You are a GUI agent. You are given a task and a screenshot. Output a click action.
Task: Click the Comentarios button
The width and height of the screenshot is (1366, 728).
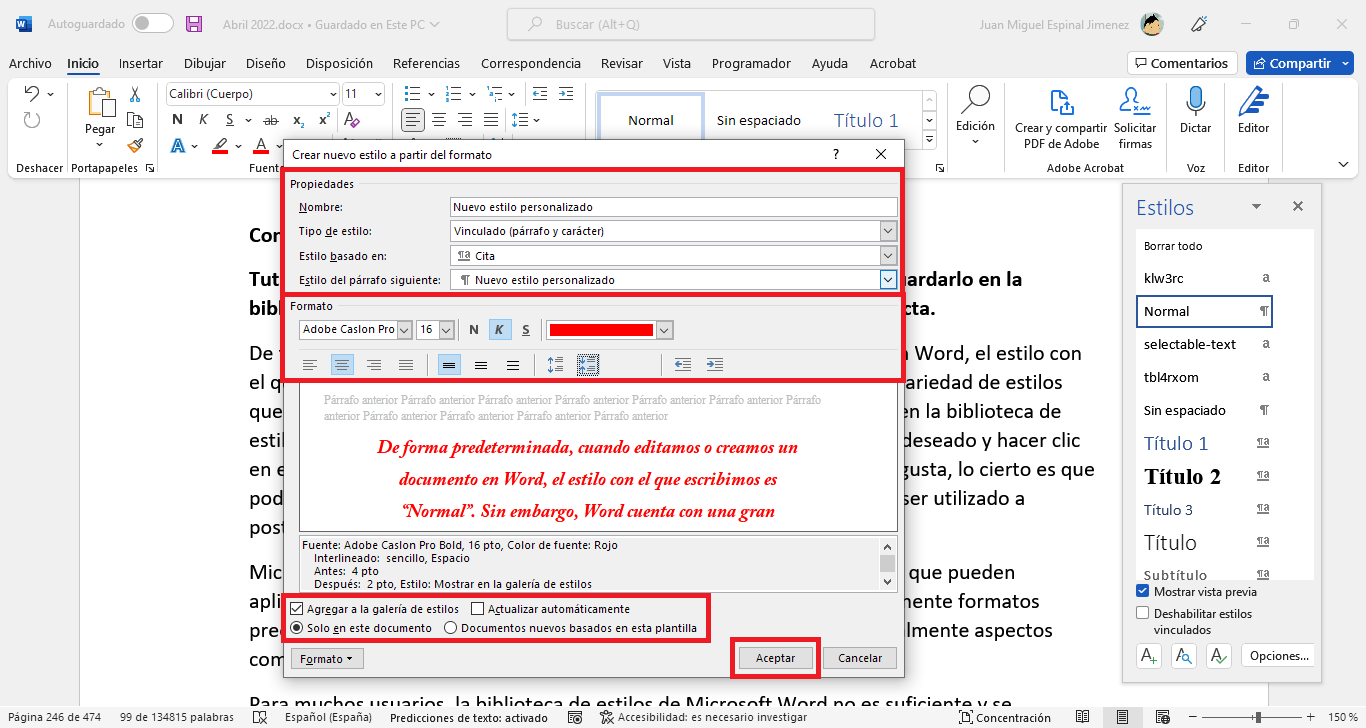pyautogui.click(x=1182, y=63)
